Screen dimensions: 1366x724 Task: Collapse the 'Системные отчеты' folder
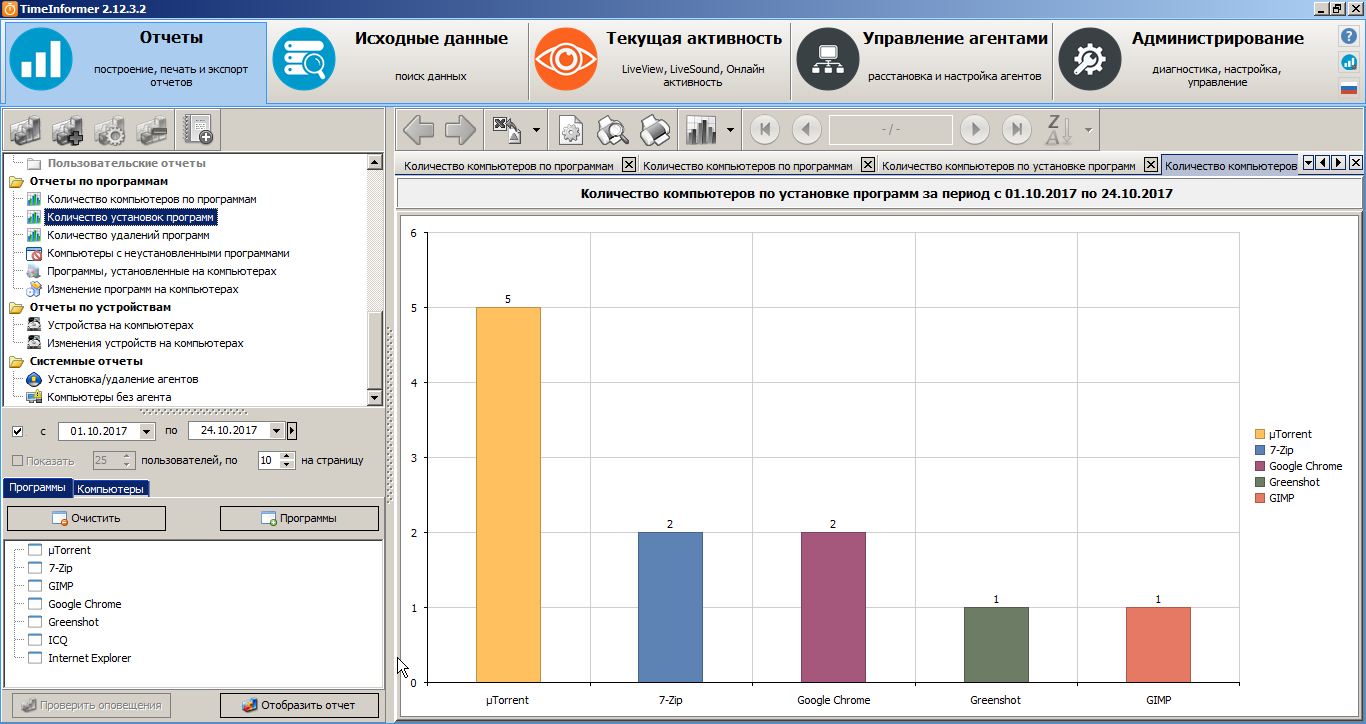(16, 361)
